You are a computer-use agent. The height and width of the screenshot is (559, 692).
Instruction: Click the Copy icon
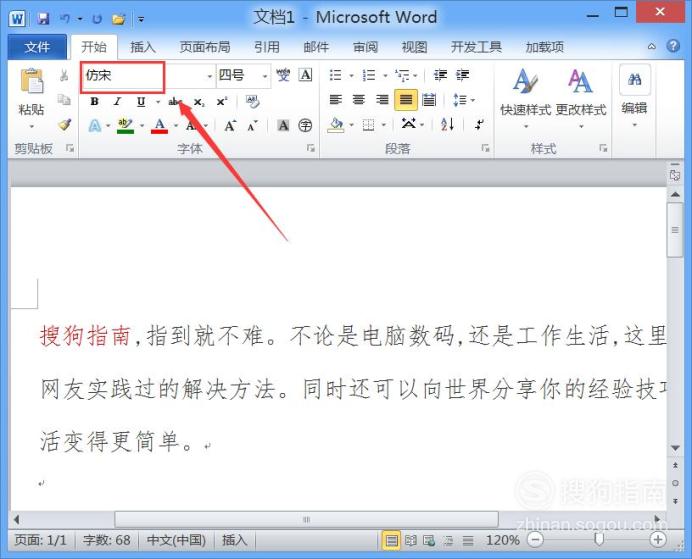(64, 100)
